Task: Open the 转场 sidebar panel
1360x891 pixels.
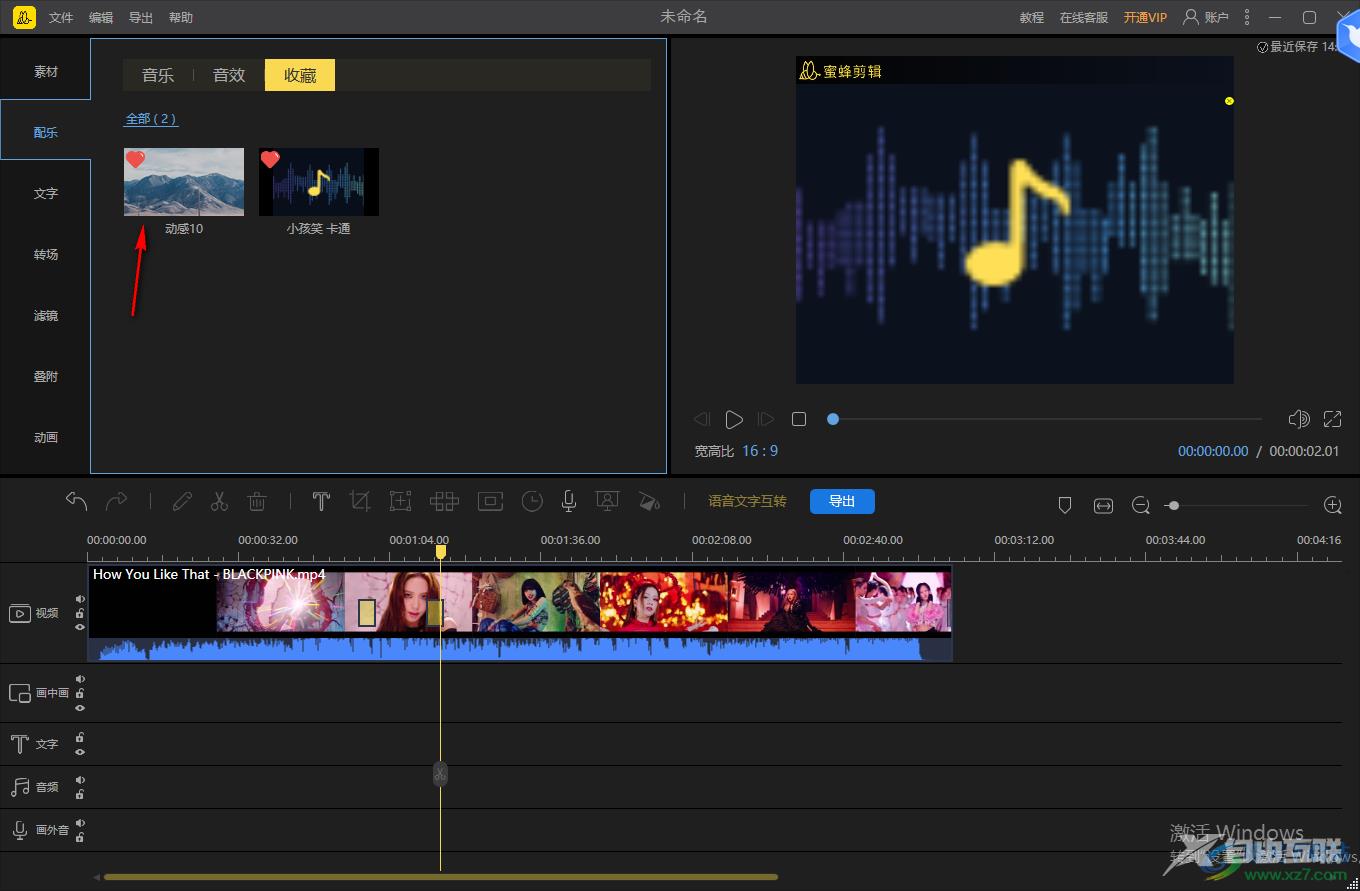Action: (46, 255)
